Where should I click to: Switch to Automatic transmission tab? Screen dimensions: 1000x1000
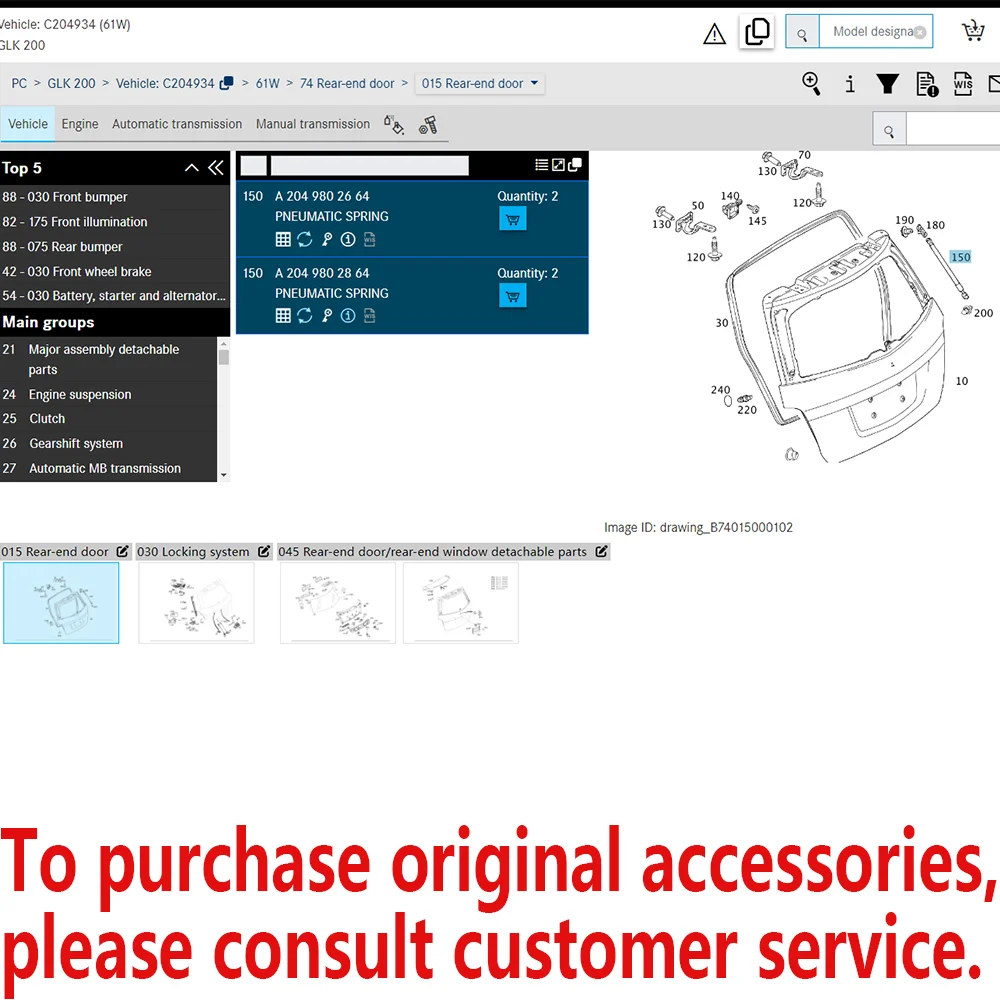click(177, 124)
